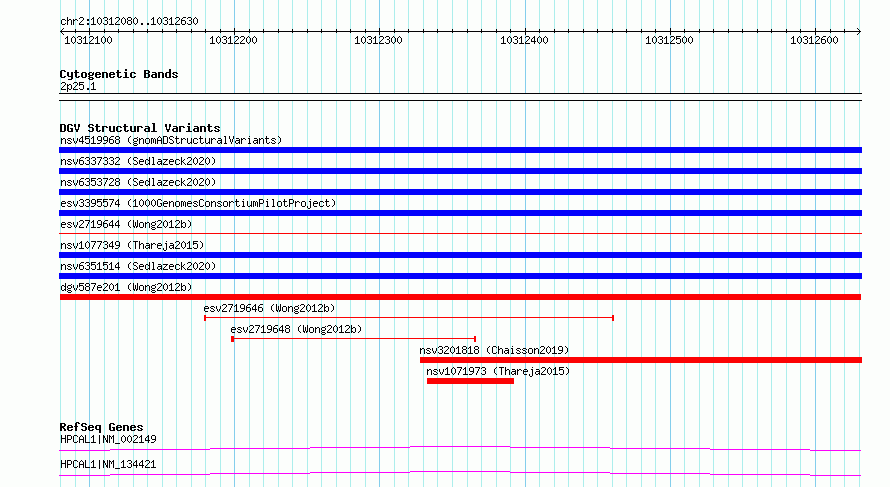Viewport: 890px width, 487px height.
Task: Click the 2p25.1 band label
Action: coord(78,86)
